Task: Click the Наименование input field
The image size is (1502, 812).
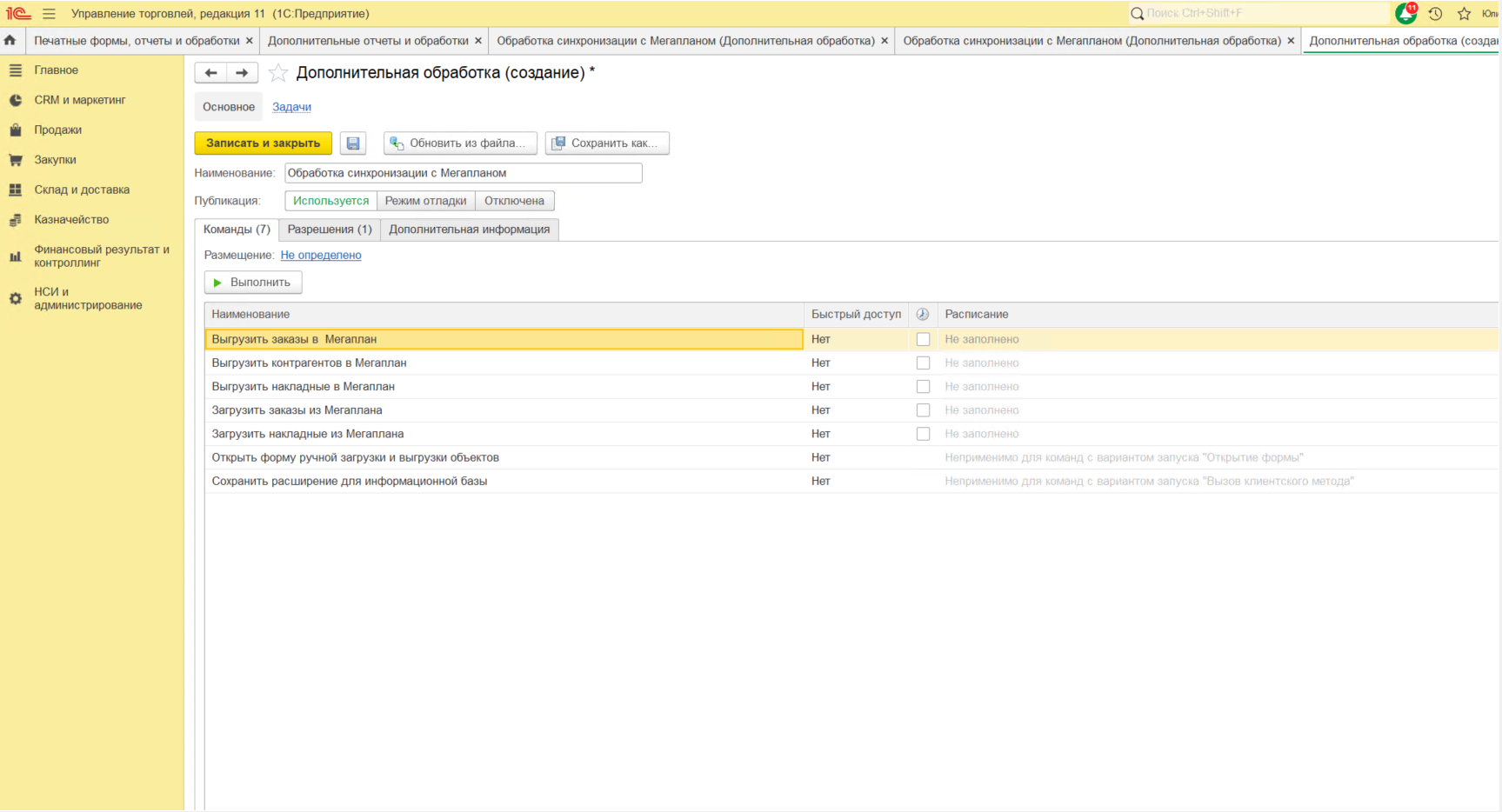Action: point(464,173)
